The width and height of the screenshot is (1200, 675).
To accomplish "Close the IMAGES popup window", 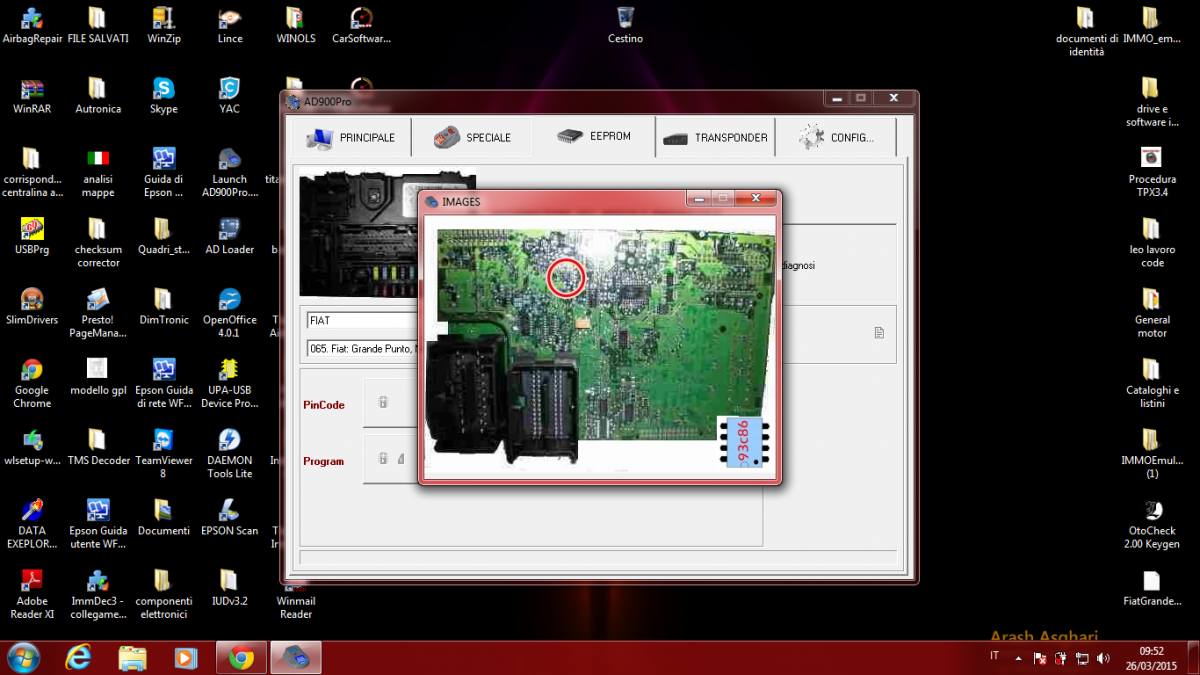I will pos(756,199).
